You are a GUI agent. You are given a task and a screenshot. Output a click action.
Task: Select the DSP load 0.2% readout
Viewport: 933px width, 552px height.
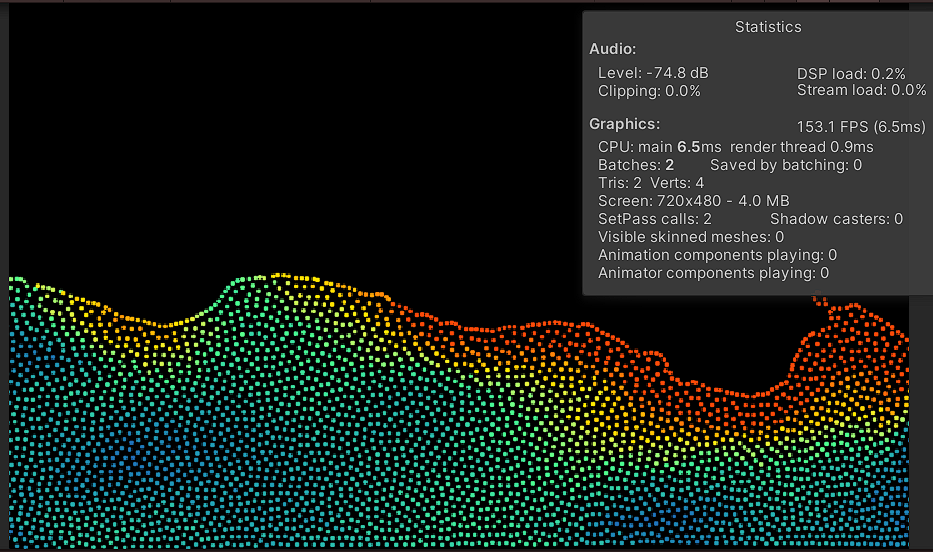[851, 73]
